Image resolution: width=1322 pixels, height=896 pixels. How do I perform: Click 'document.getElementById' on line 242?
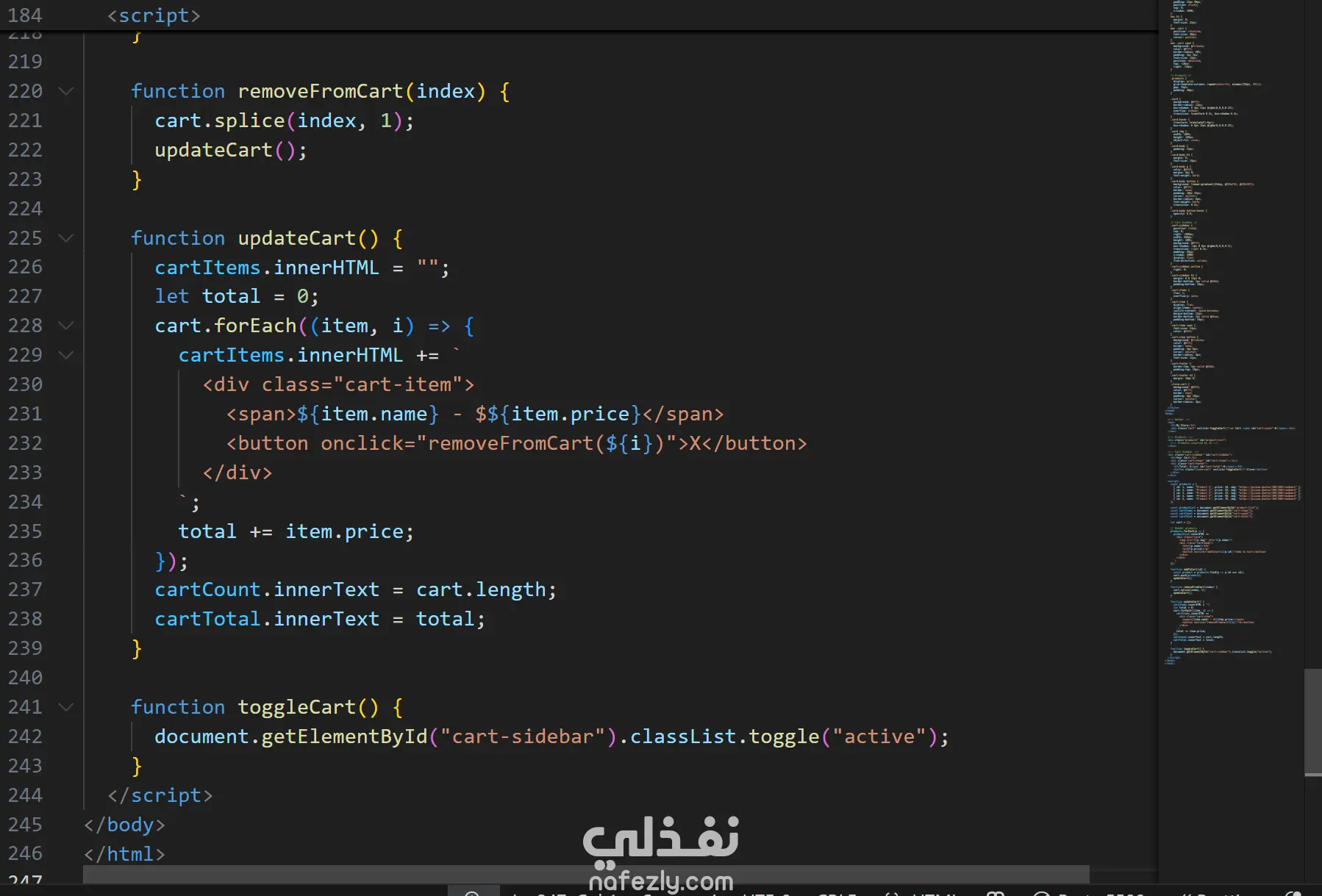point(291,736)
